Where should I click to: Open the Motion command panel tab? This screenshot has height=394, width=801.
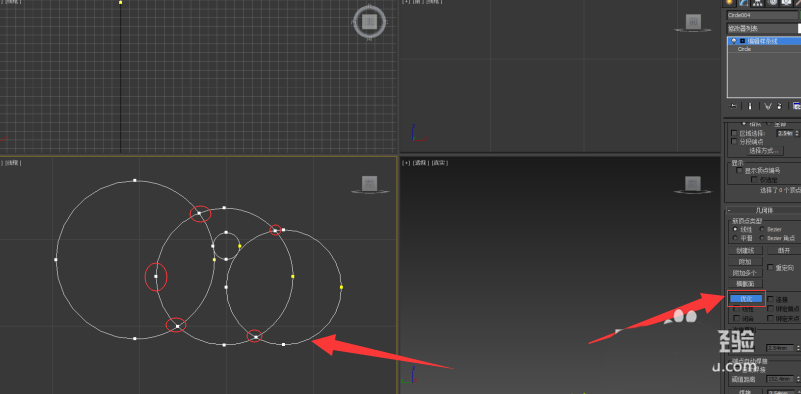coord(773,3)
